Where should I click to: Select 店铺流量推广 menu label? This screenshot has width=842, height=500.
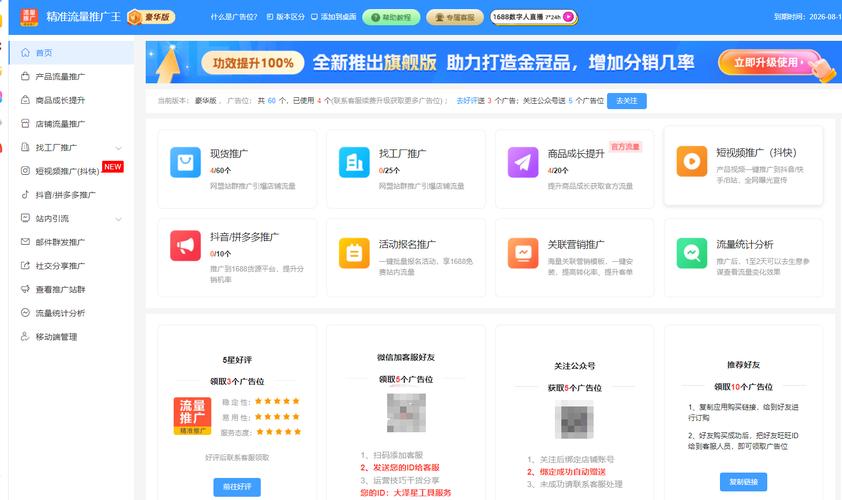point(60,124)
